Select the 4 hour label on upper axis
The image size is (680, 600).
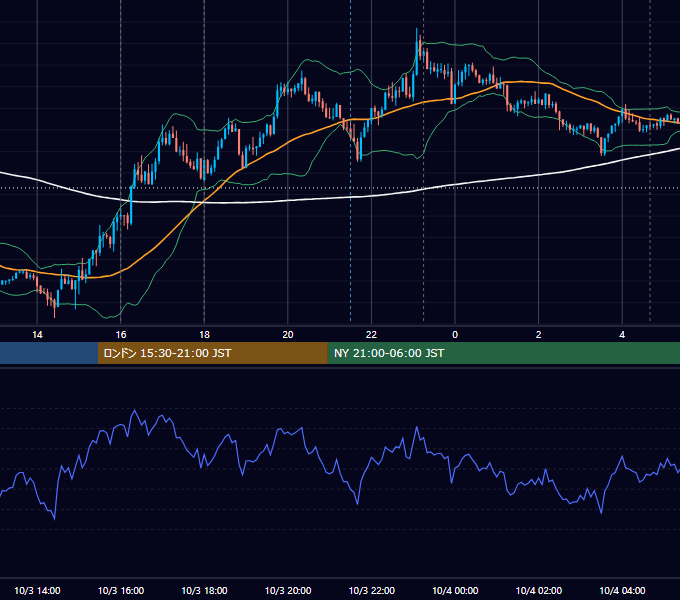(x=622, y=335)
